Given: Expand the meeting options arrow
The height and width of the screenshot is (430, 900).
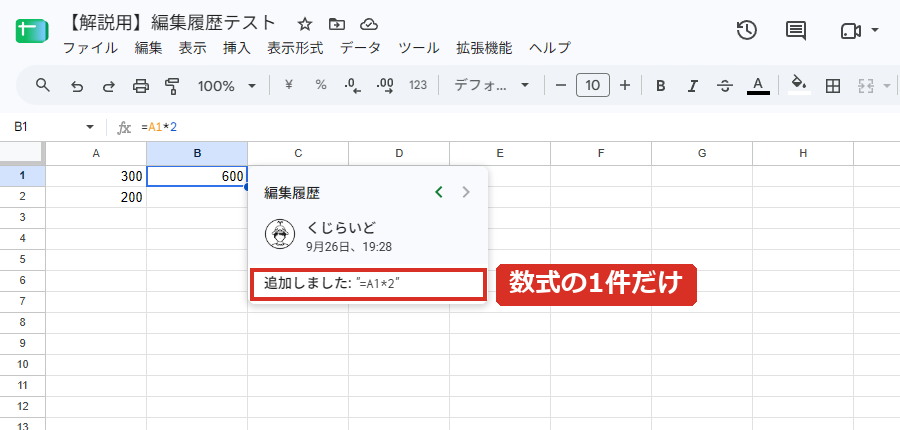Looking at the screenshot, I should coord(875,30).
